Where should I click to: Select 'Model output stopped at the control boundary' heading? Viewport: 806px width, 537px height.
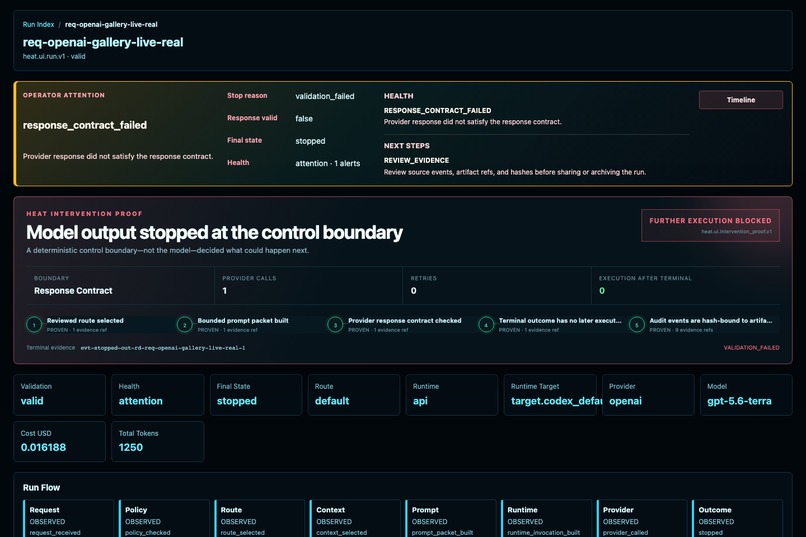(x=214, y=232)
